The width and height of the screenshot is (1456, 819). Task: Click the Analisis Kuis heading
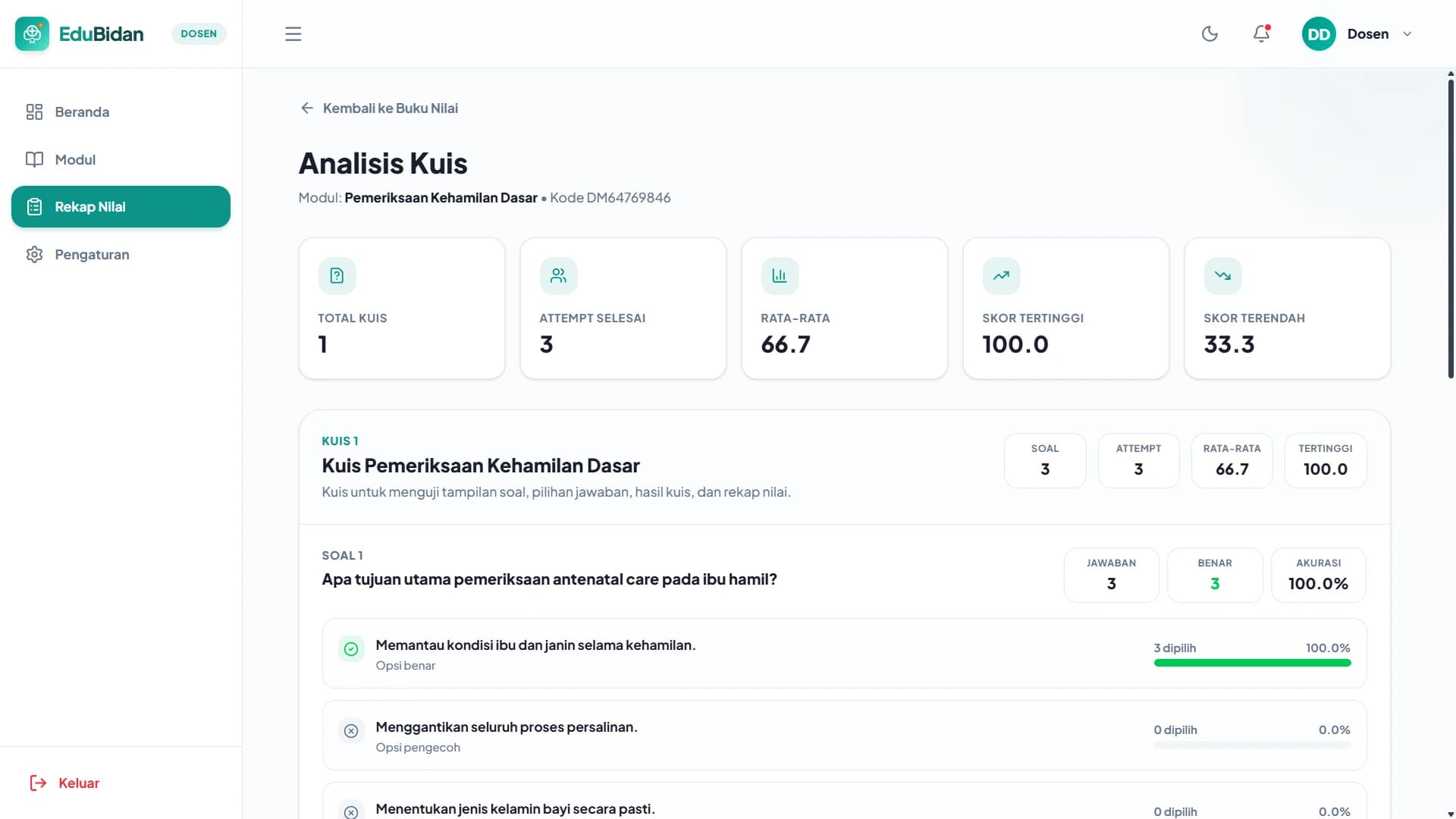[x=383, y=164]
